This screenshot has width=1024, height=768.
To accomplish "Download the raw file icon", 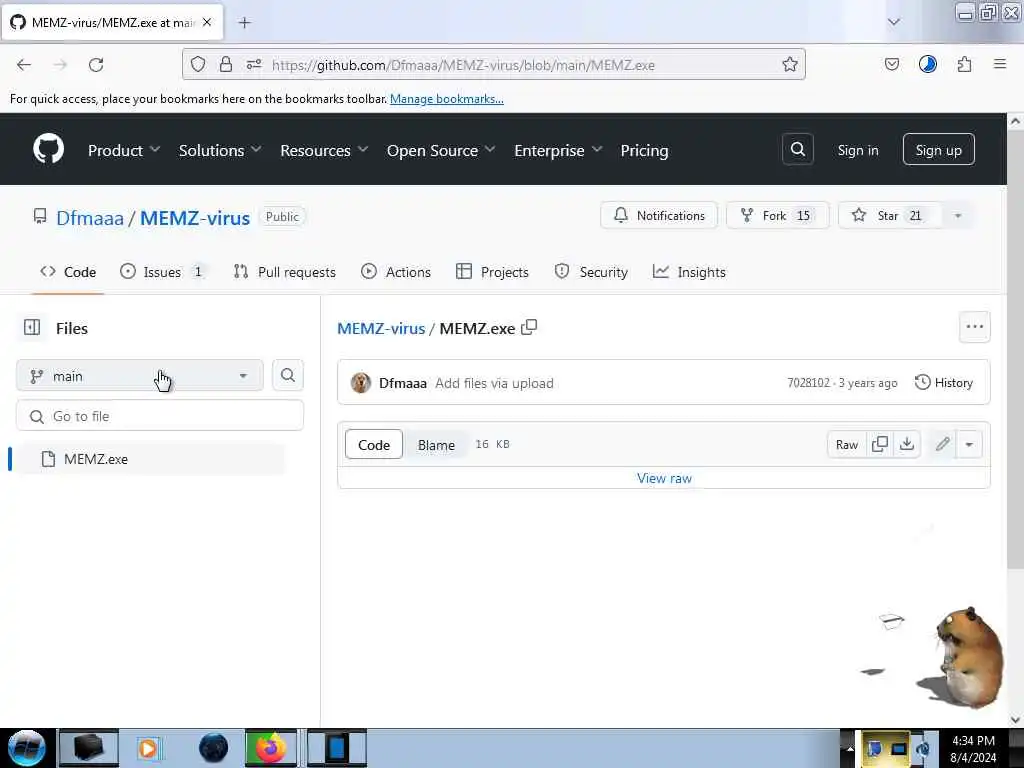I will (907, 444).
